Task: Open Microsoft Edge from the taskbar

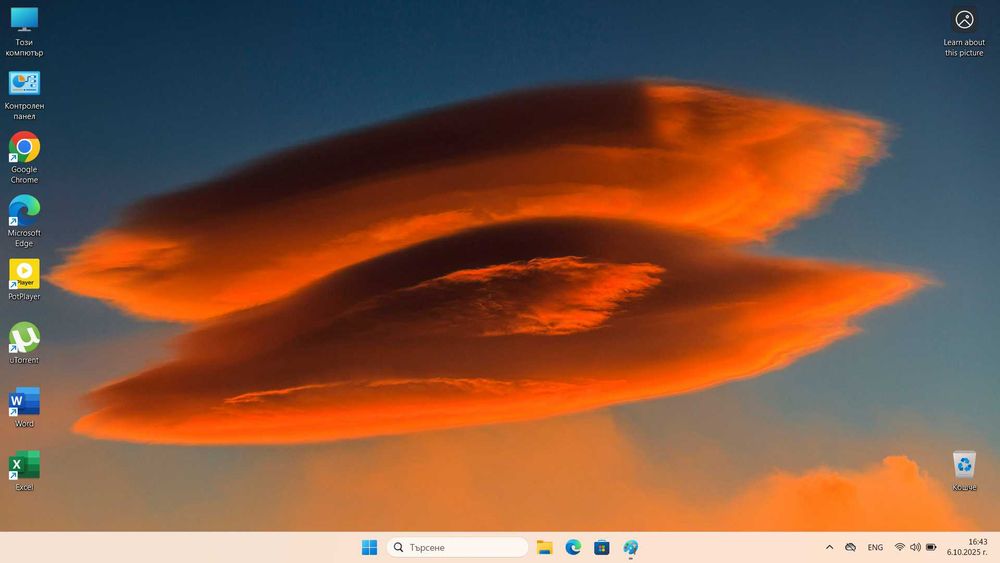Action: point(573,547)
